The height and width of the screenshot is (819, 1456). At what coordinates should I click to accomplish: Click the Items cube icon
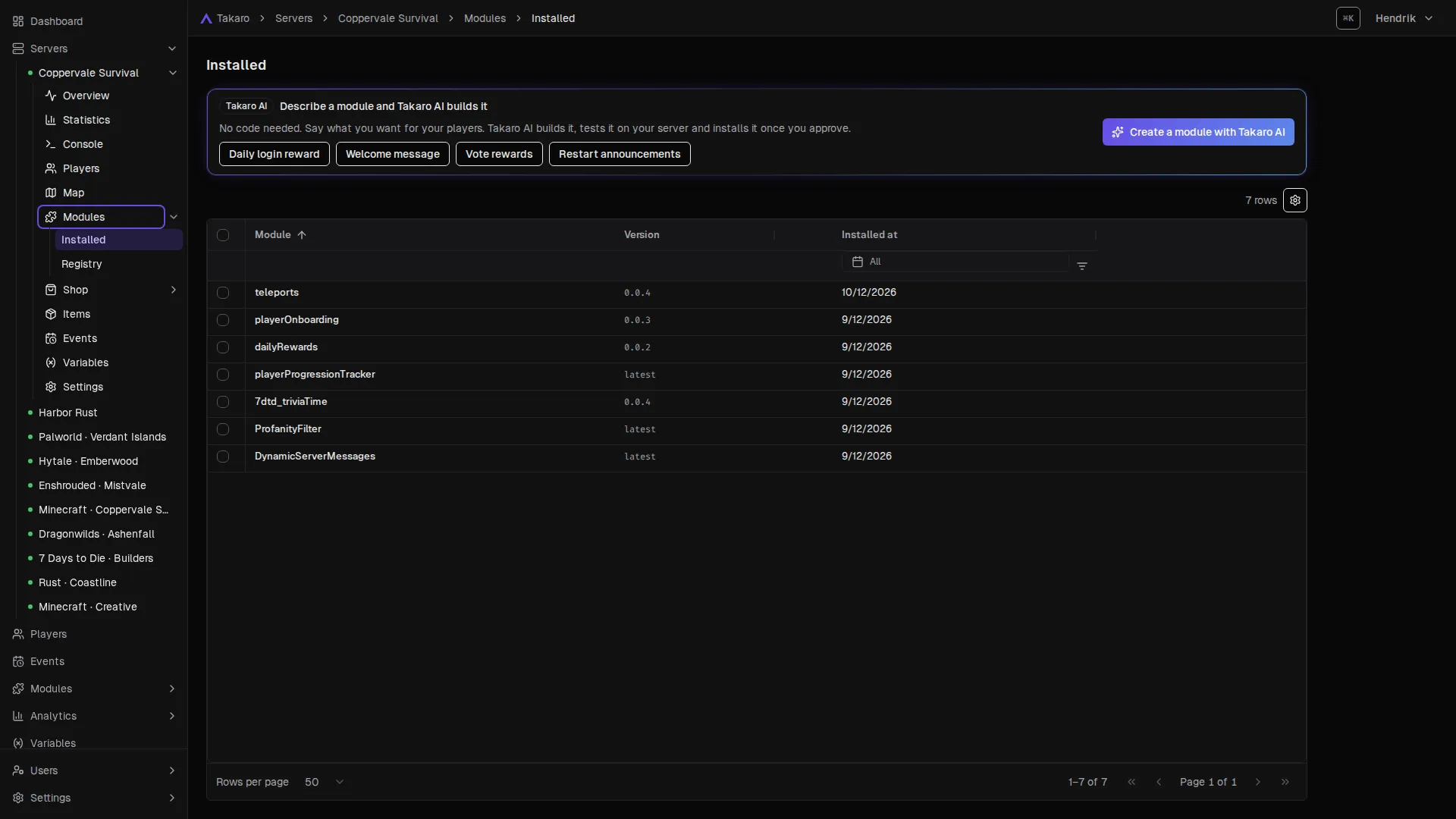tap(51, 314)
